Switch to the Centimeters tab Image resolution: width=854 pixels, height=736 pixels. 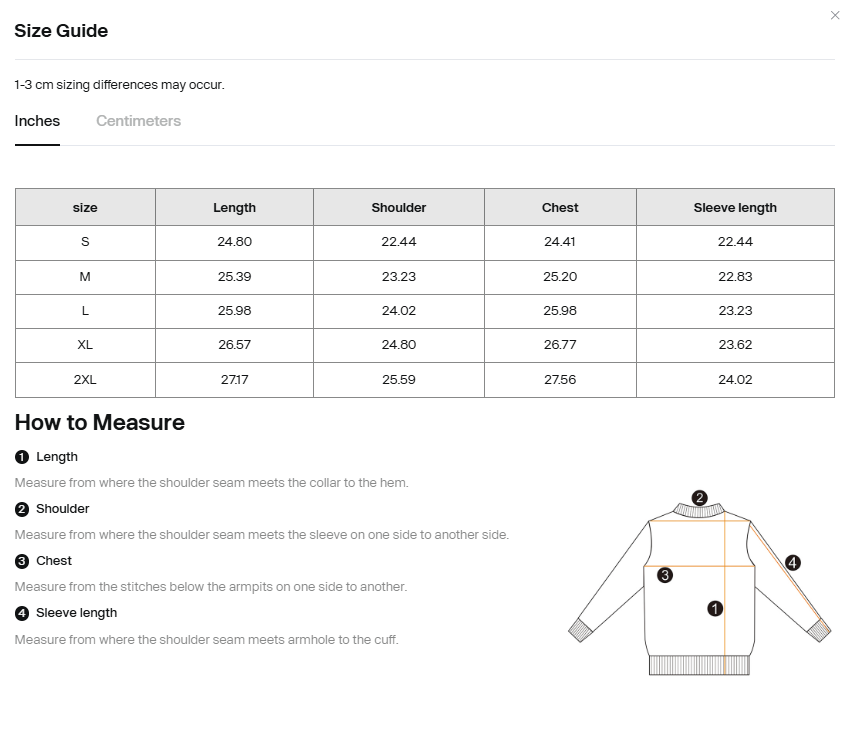(x=138, y=121)
